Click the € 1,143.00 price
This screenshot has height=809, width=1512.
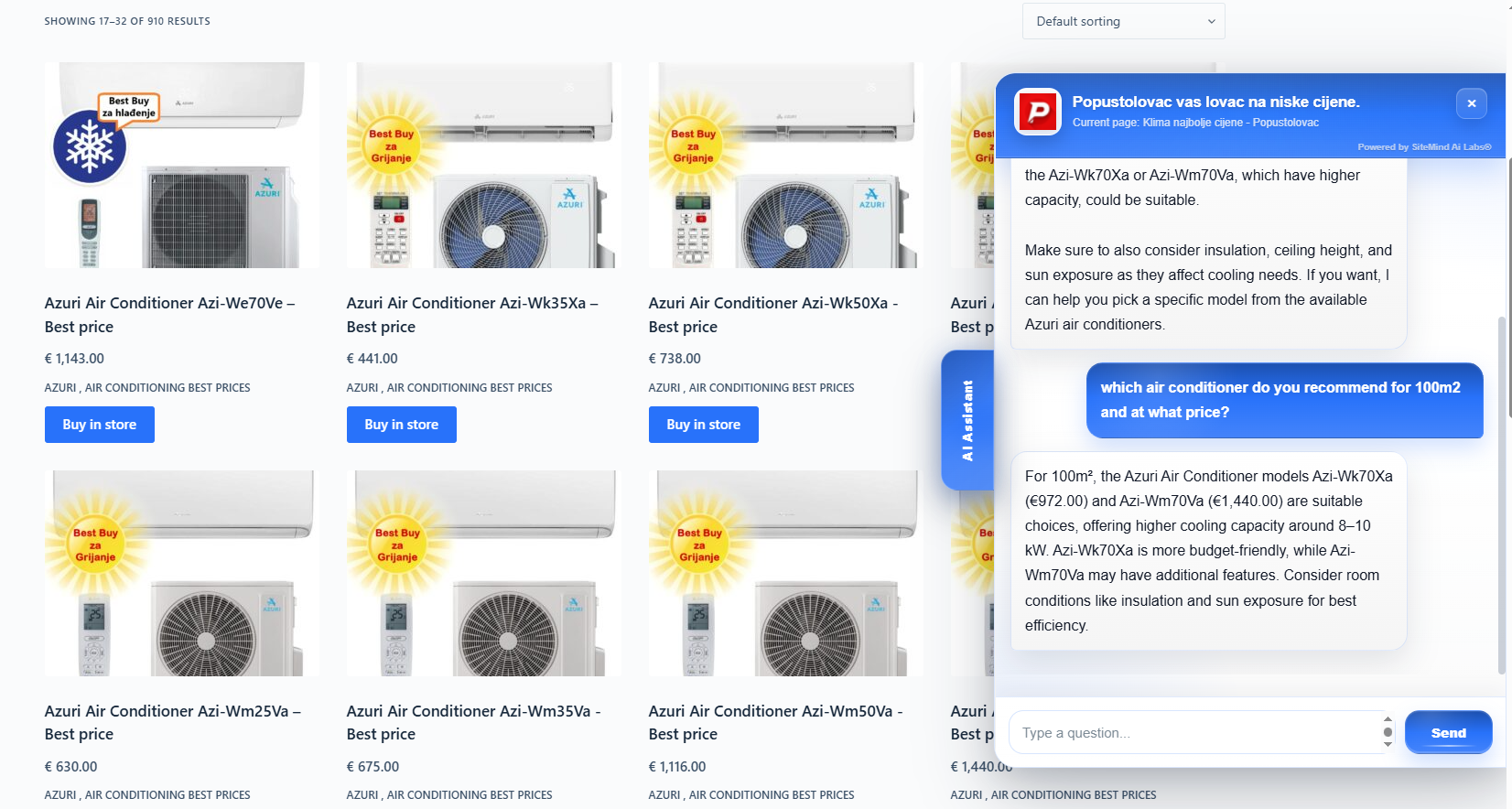pos(74,359)
